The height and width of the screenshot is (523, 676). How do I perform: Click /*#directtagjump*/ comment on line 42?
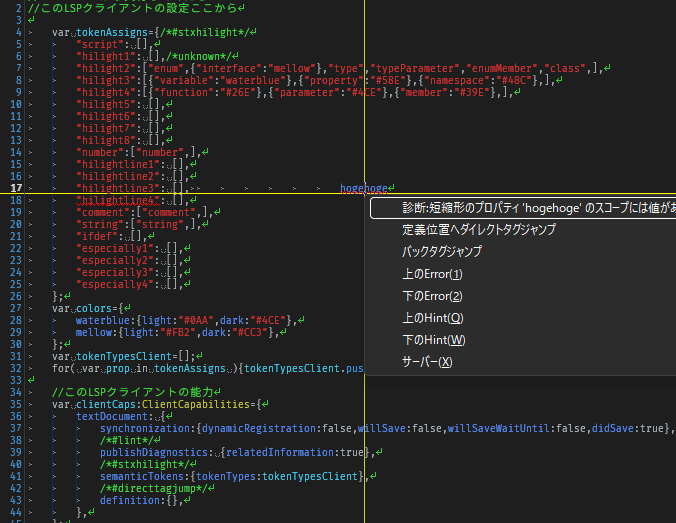coord(154,489)
